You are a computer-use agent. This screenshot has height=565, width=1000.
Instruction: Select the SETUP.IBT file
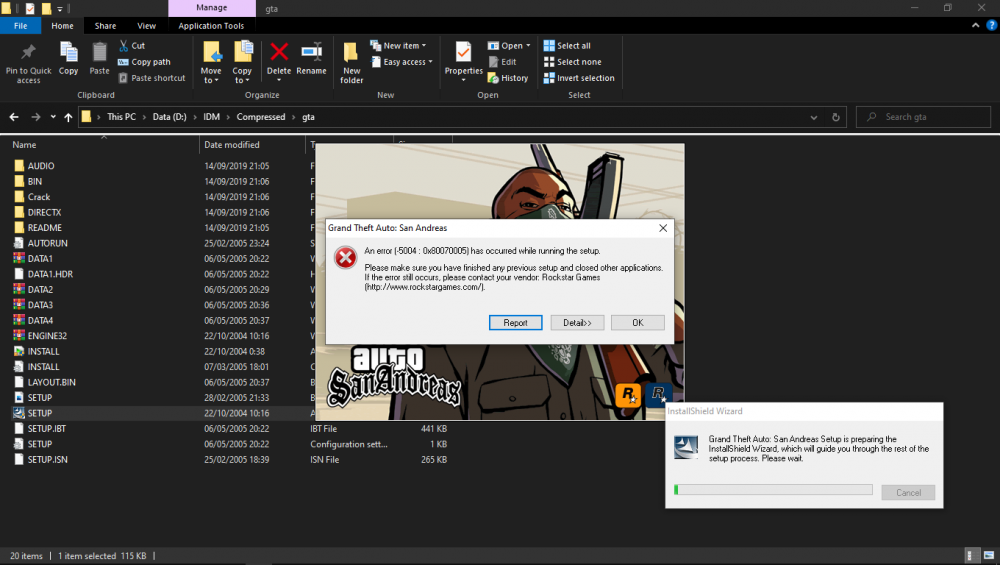click(47, 429)
